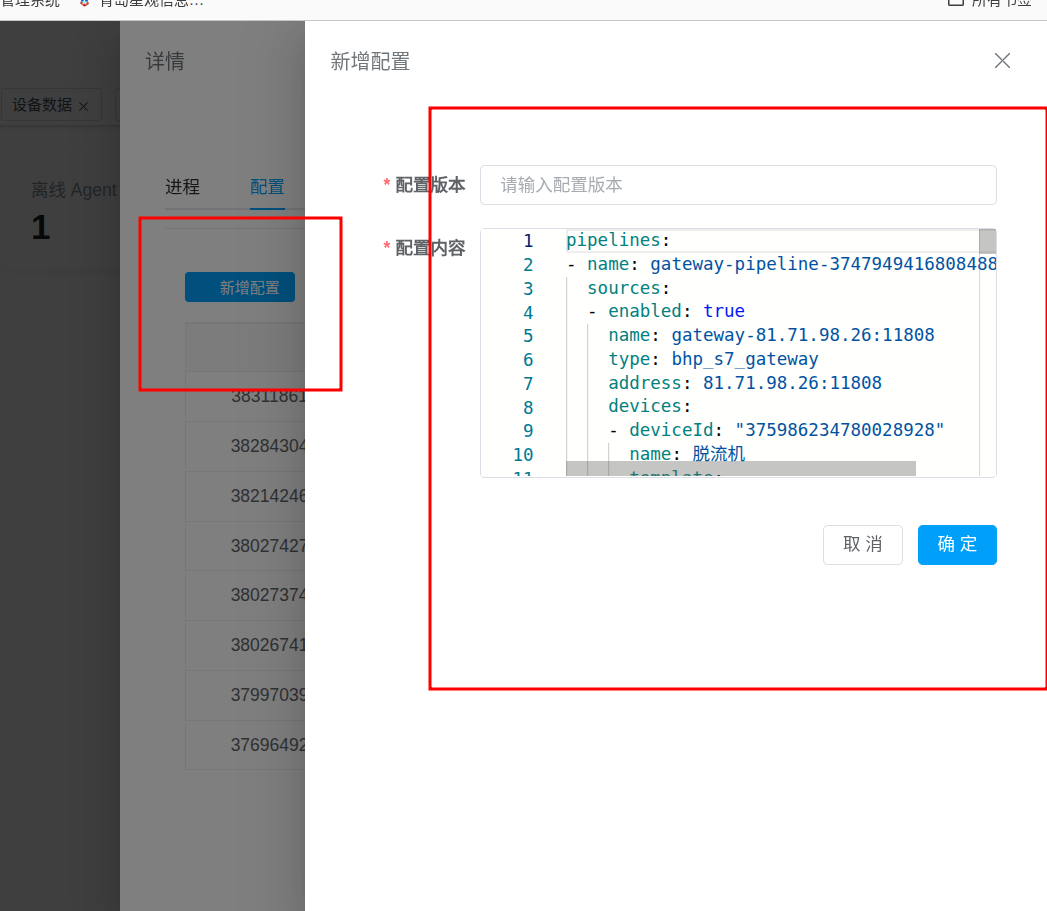This screenshot has width=1047, height=911.
Task: Switch to the 配置 tab
Action: [267, 187]
